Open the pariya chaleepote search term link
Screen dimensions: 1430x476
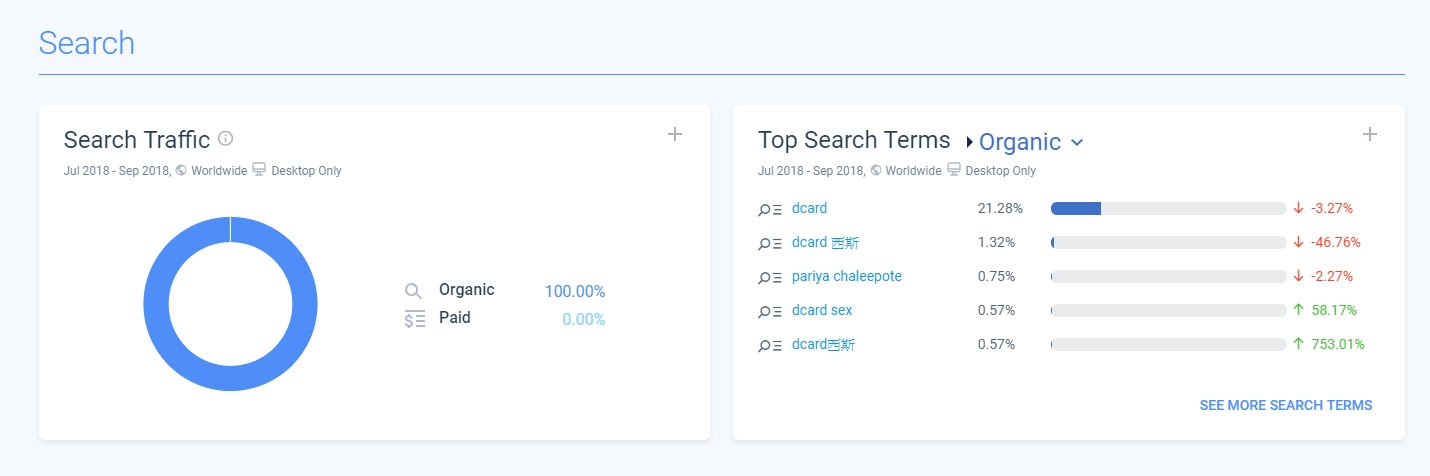[x=846, y=276]
